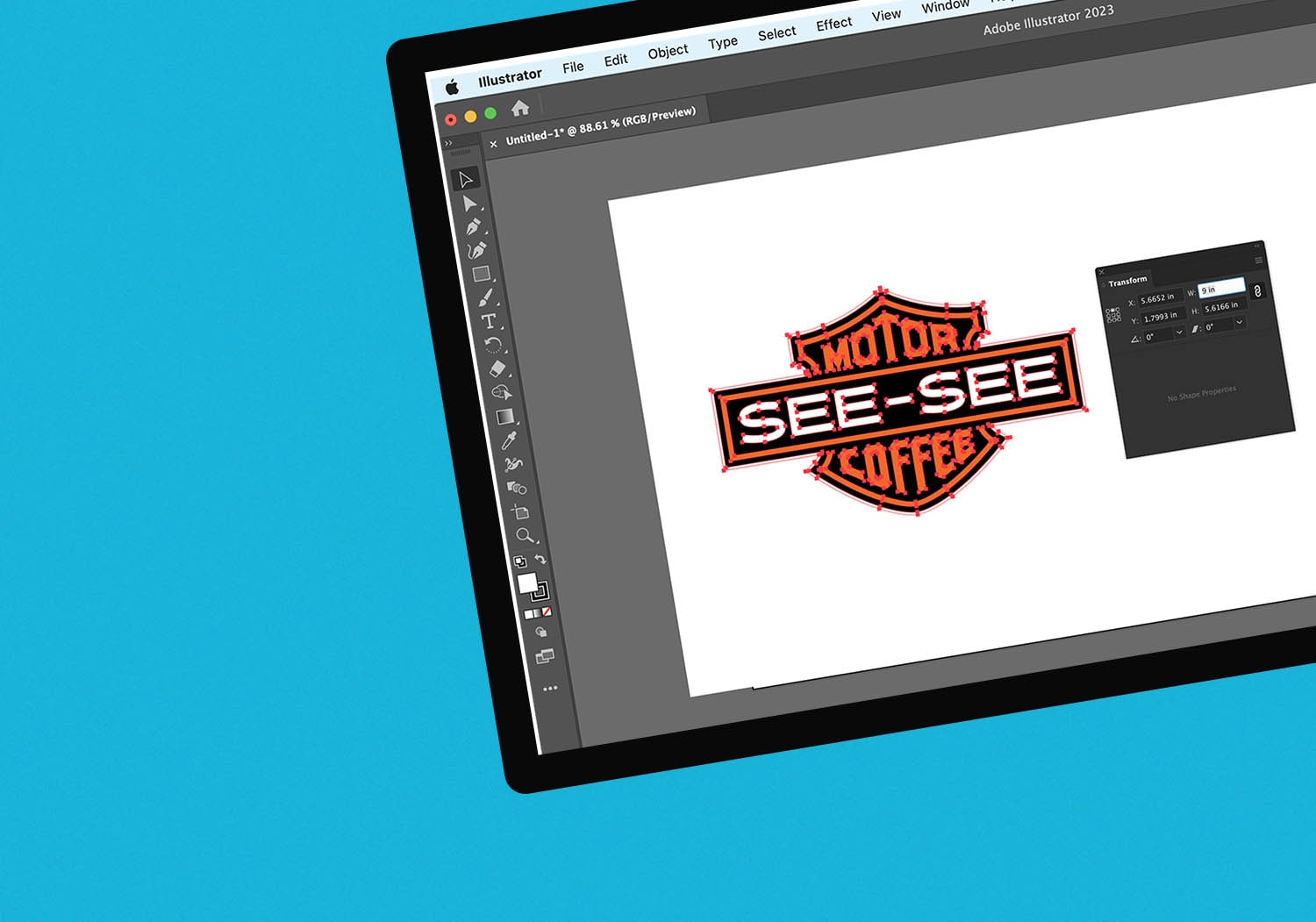Select the Puppet Warp tool

(x=513, y=463)
